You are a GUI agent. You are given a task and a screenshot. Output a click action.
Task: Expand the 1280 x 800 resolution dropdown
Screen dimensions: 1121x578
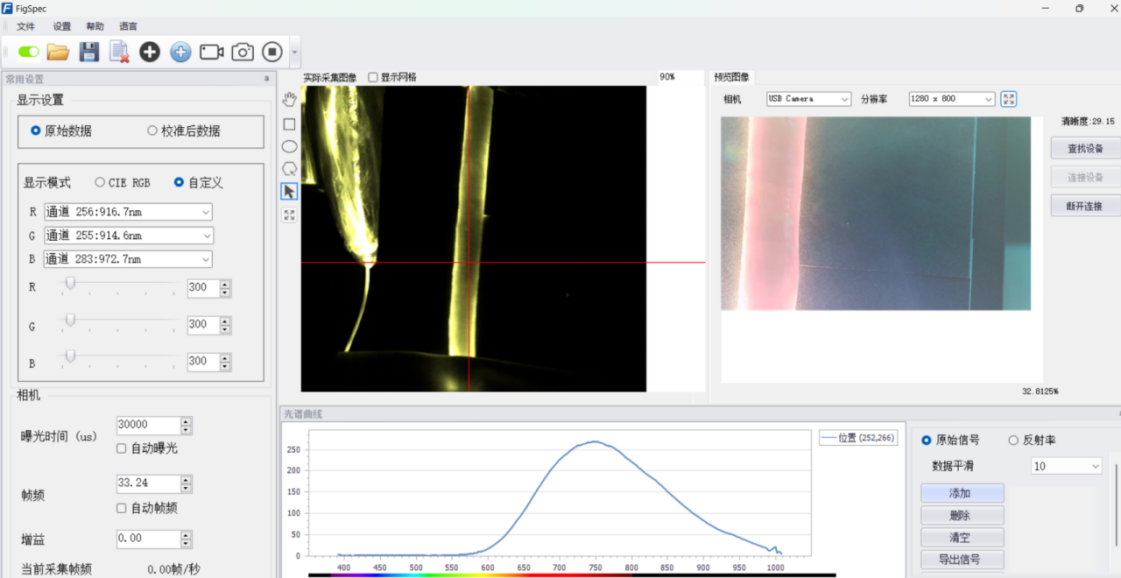951,99
